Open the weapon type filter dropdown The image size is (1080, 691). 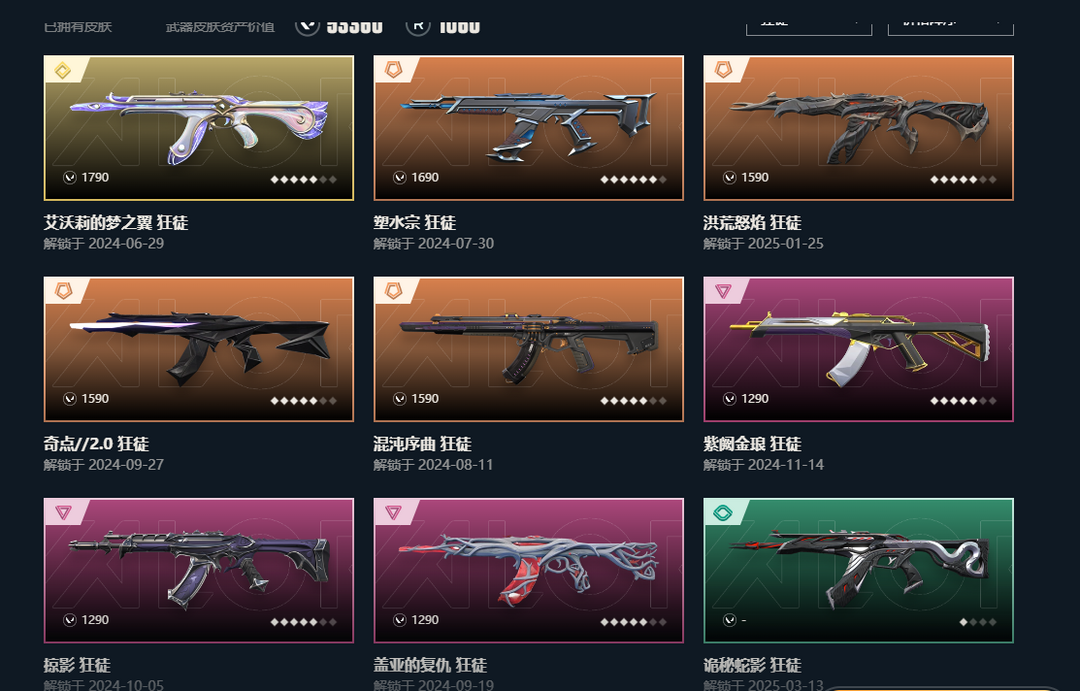click(x=809, y=25)
